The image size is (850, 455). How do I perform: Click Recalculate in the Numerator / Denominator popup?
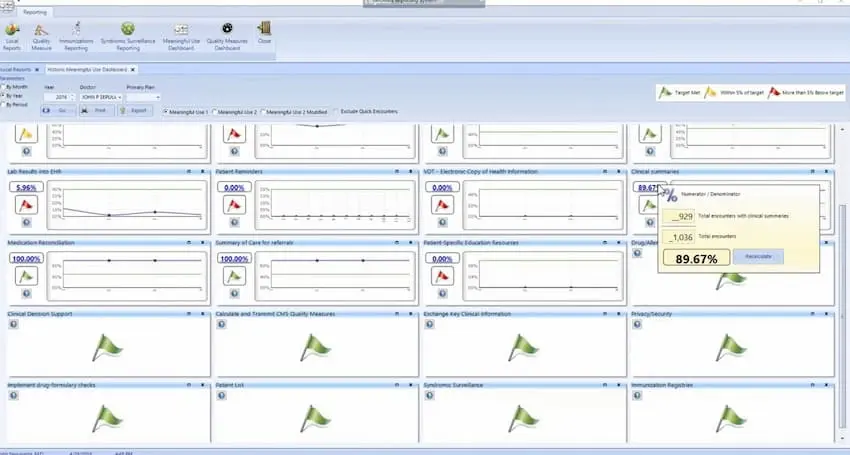[x=758, y=257]
